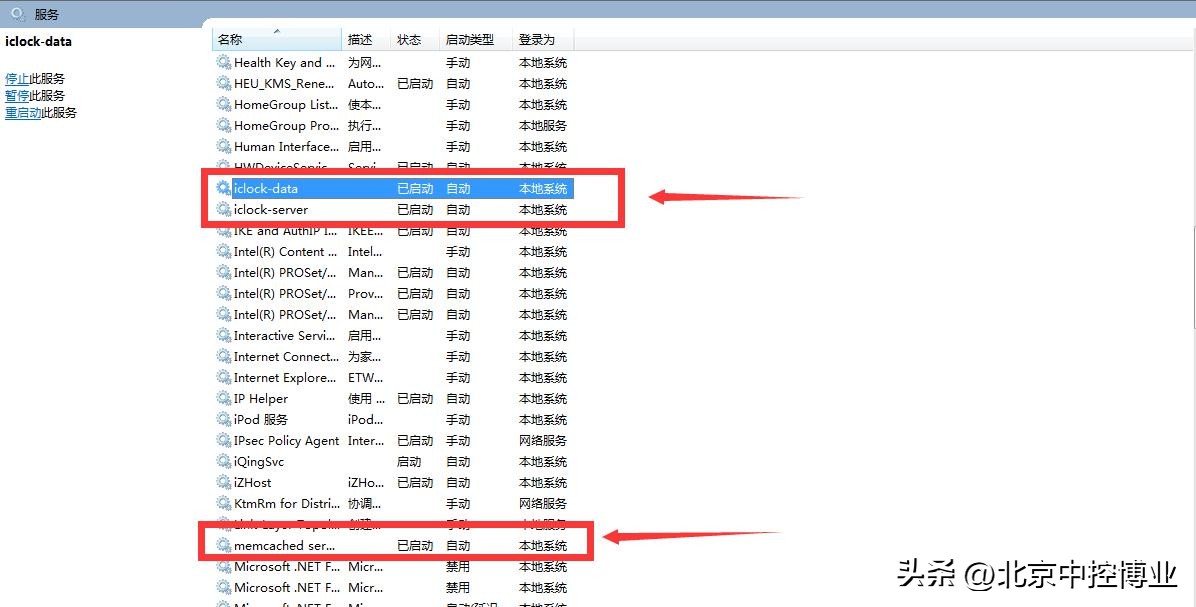The height and width of the screenshot is (607, 1196).
Task: Click gear icon beside IPsec Policy Agent
Action: [223, 440]
